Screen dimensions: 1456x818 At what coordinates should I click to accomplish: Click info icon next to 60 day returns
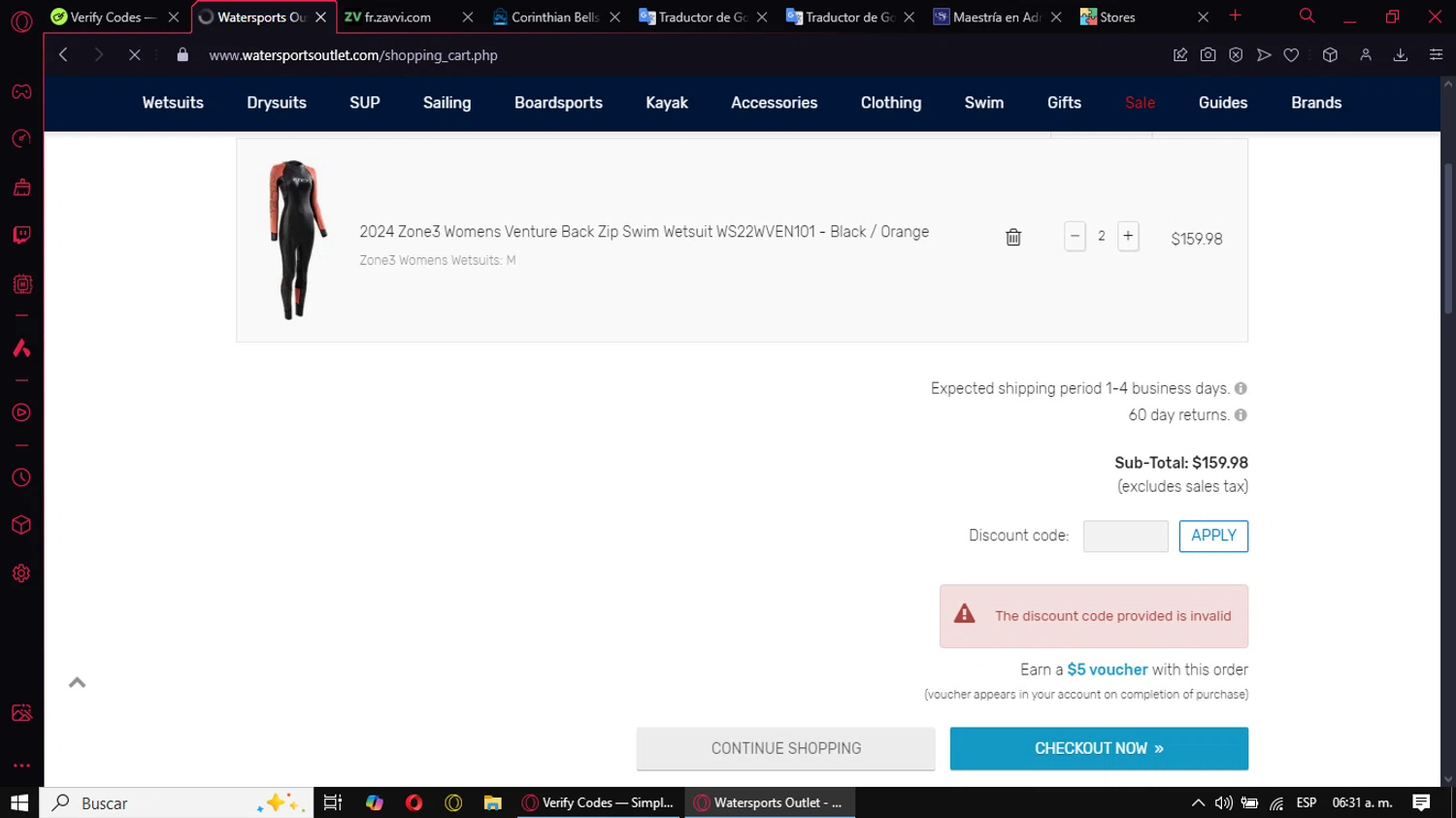tap(1241, 415)
